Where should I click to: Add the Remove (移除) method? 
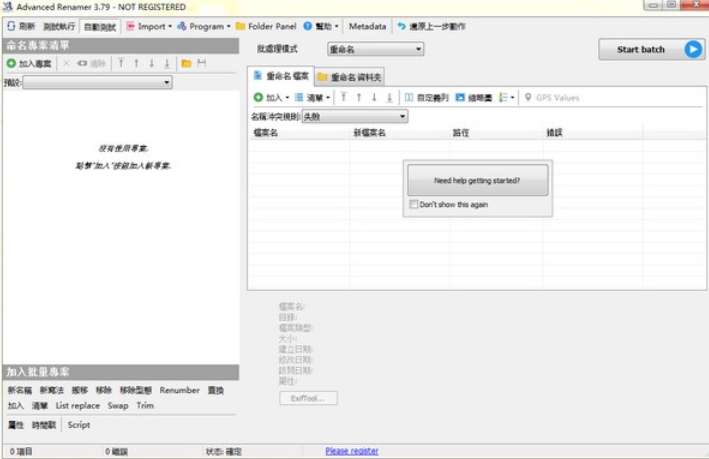coord(104,390)
